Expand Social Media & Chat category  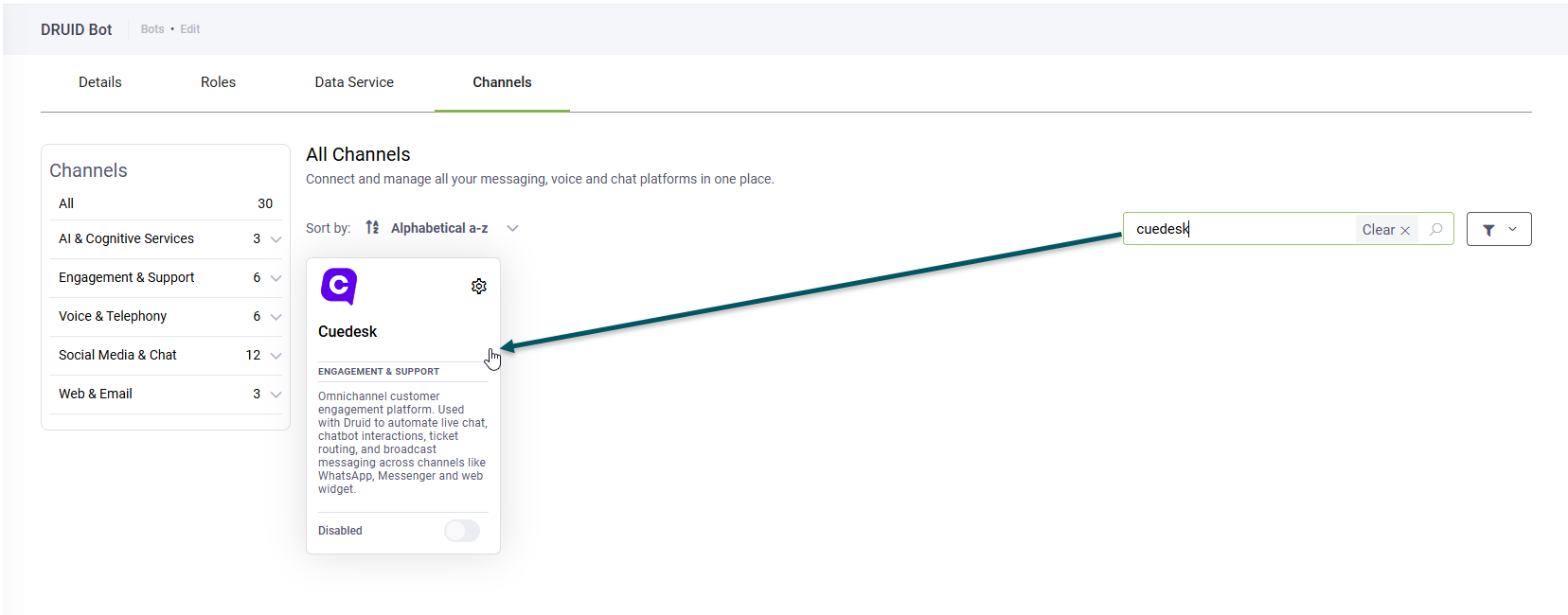pos(276,356)
